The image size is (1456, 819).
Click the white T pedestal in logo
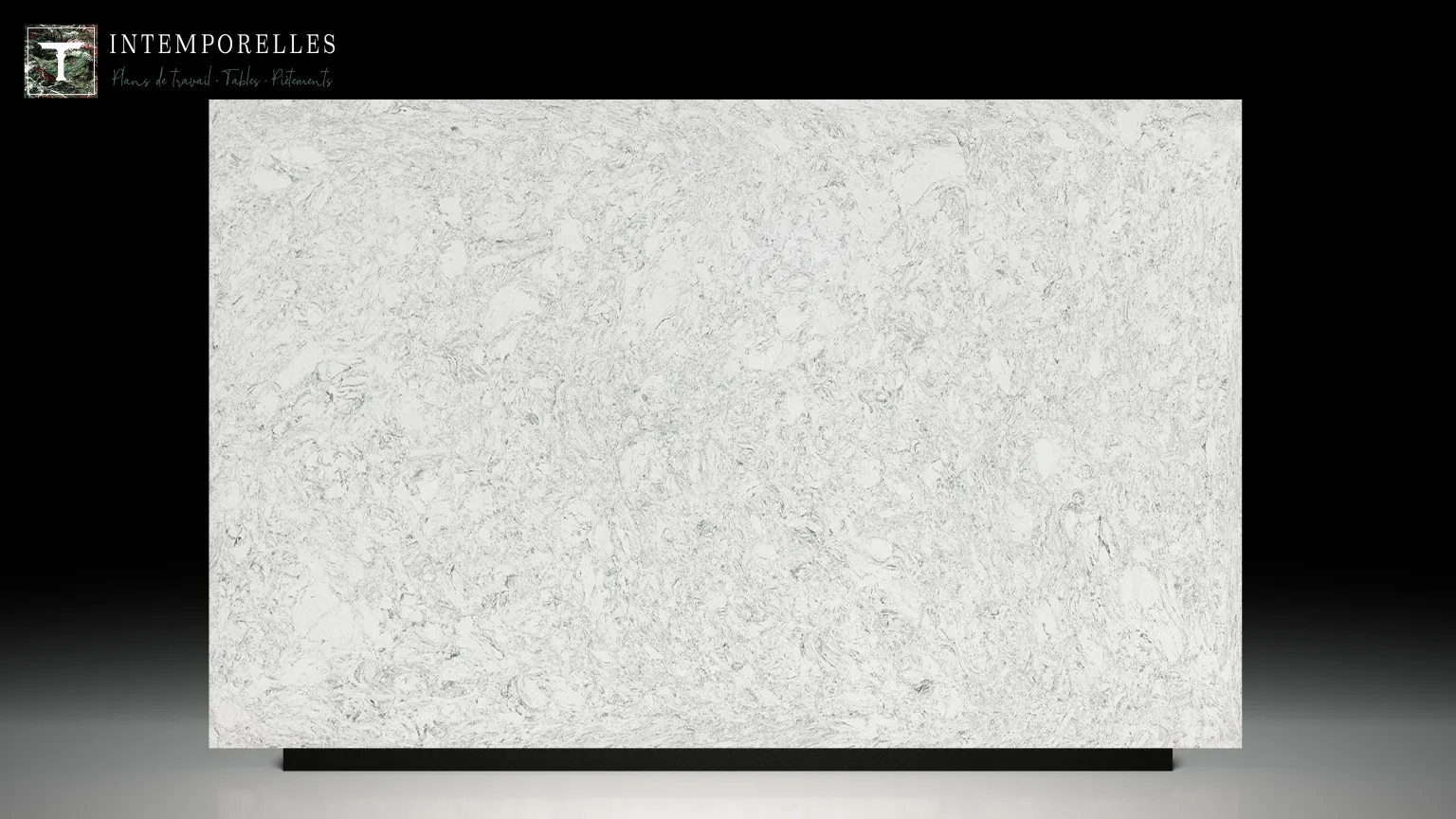tap(61, 62)
